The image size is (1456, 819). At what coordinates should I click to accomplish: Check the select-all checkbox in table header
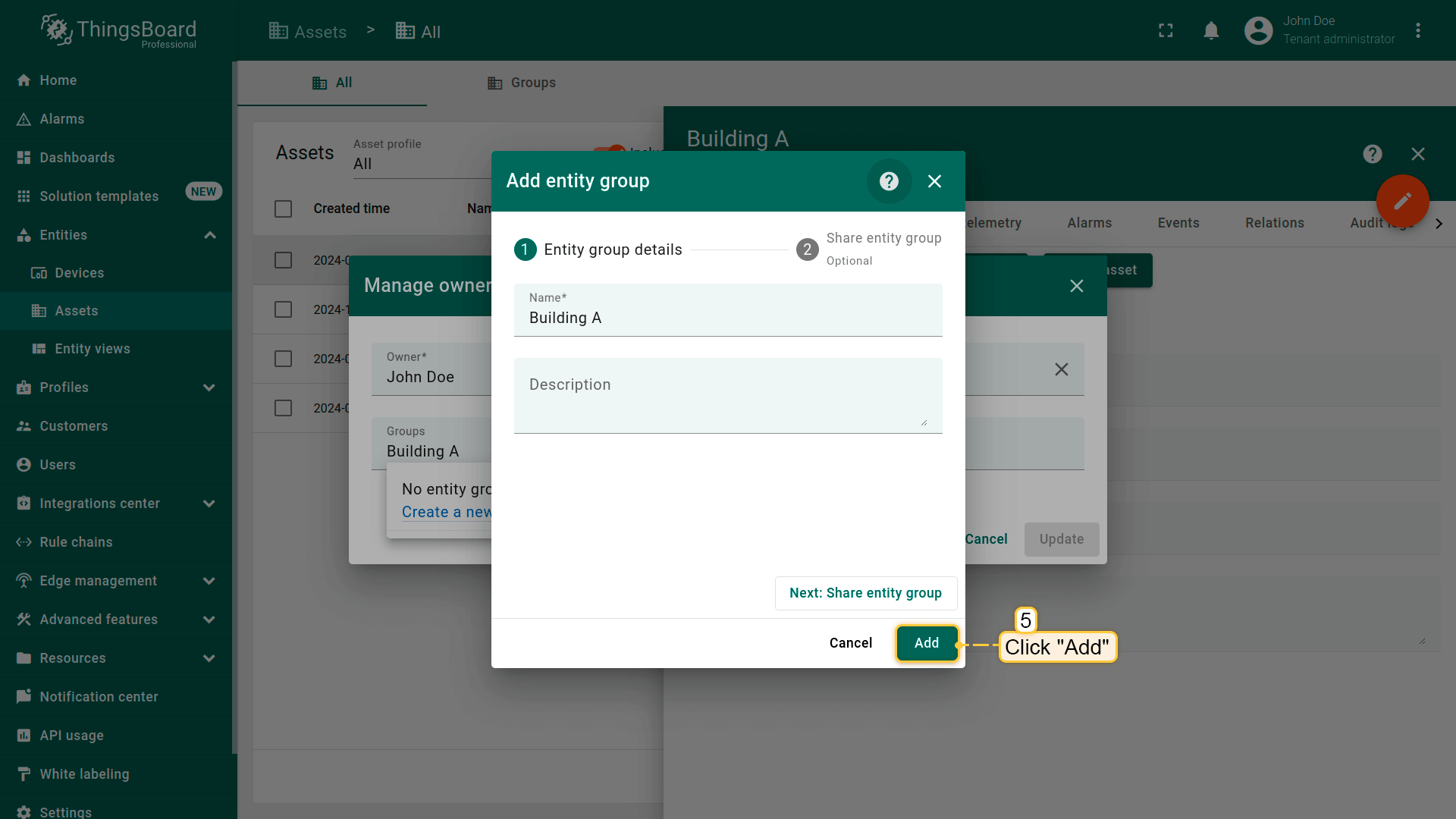tap(283, 209)
